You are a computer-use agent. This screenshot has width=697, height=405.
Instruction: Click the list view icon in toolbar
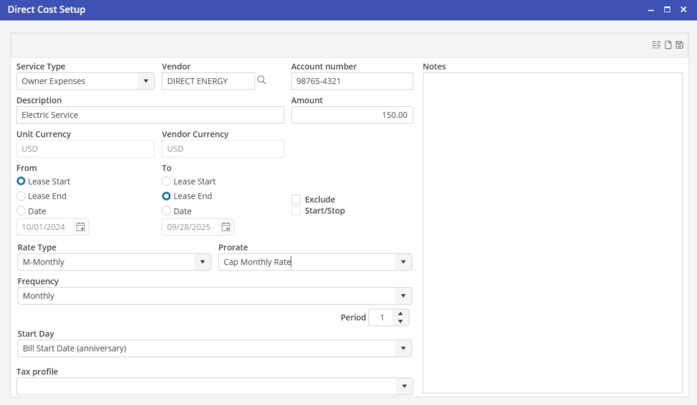[x=656, y=45]
